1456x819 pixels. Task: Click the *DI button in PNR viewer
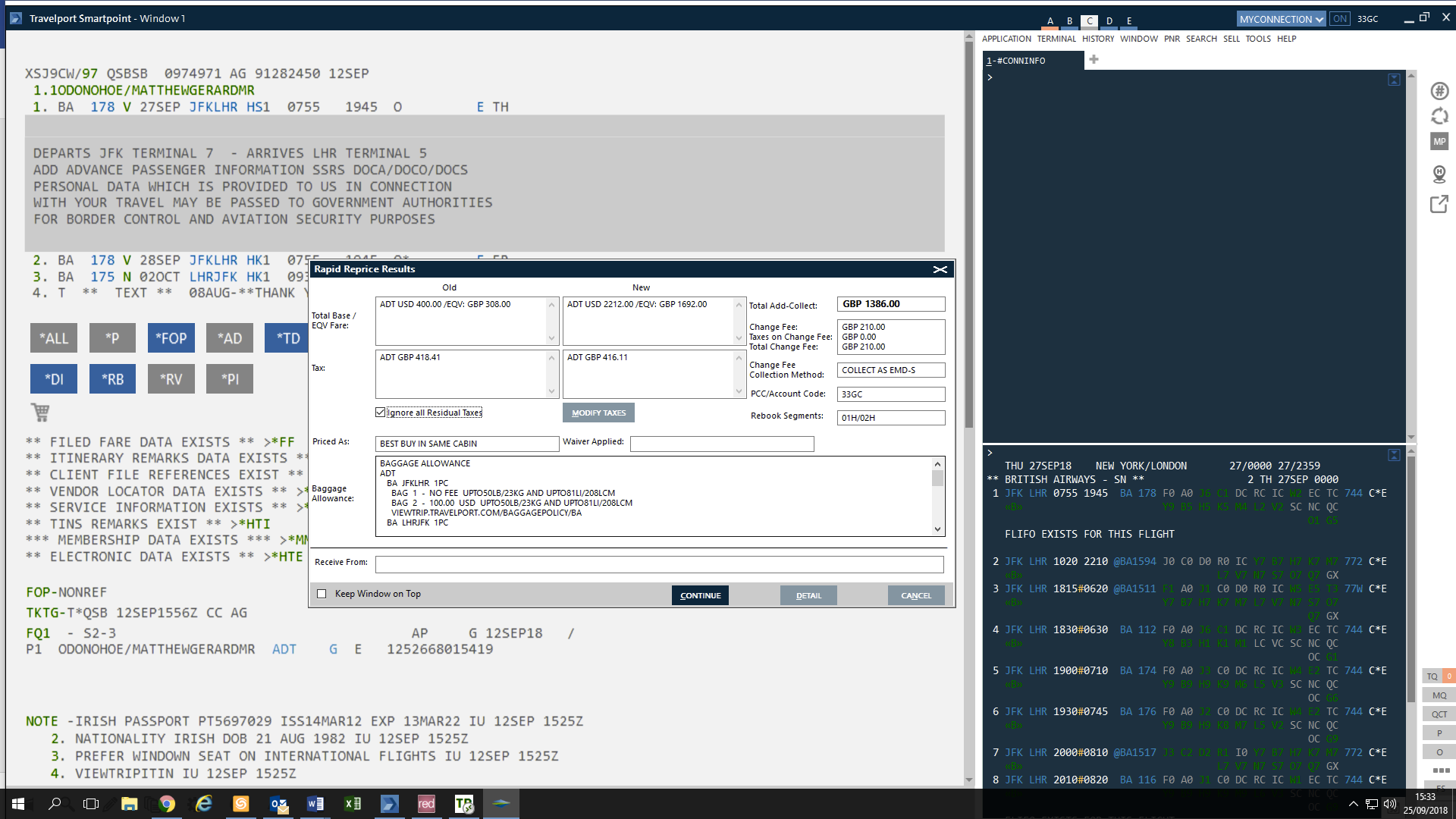point(54,379)
